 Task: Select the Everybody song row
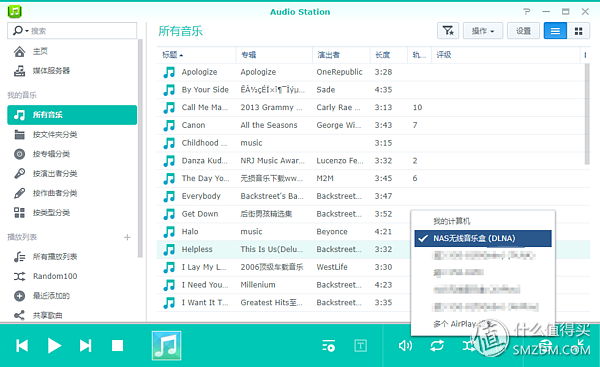pyautogui.click(x=371, y=196)
